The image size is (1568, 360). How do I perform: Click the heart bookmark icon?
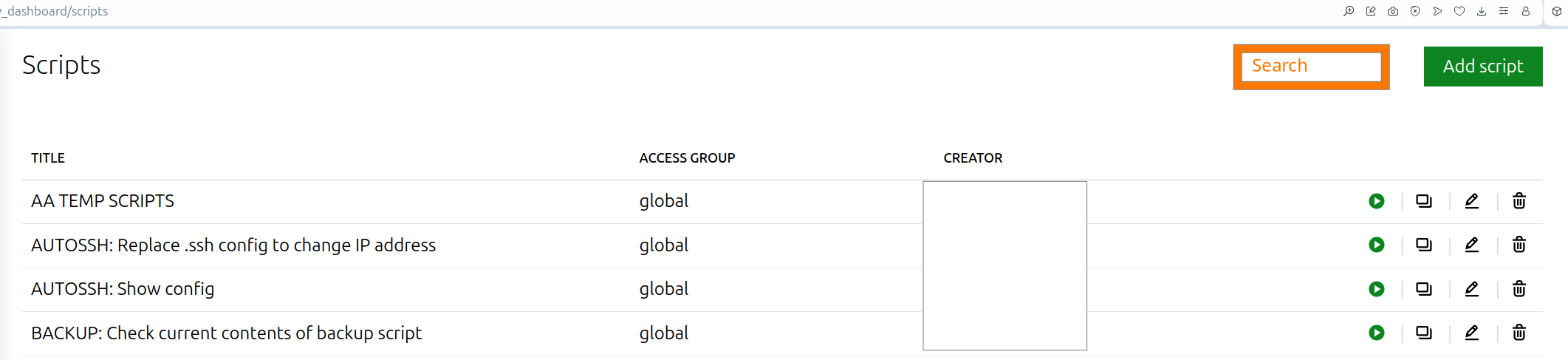tap(1459, 11)
